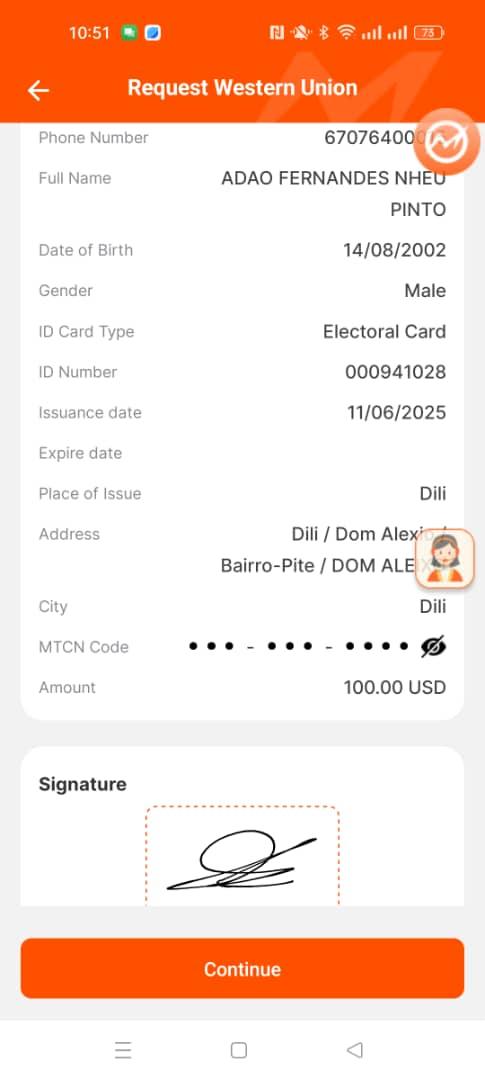Screen dimensions: 485x1080
Task: Tap the Amount value 100.00 USD
Action: [x=395, y=687]
